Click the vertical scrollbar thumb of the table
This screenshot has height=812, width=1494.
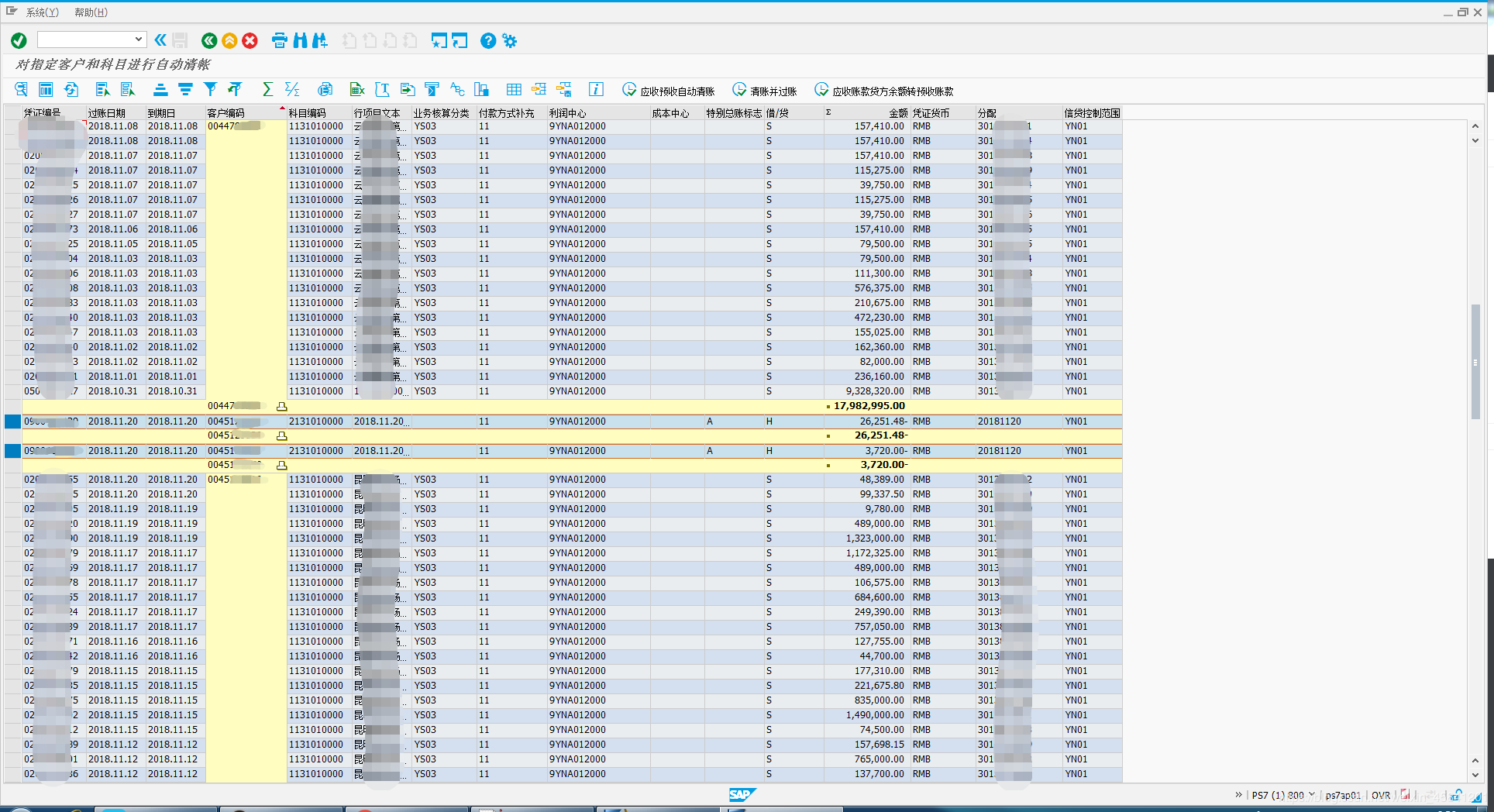pyautogui.click(x=1475, y=360)
